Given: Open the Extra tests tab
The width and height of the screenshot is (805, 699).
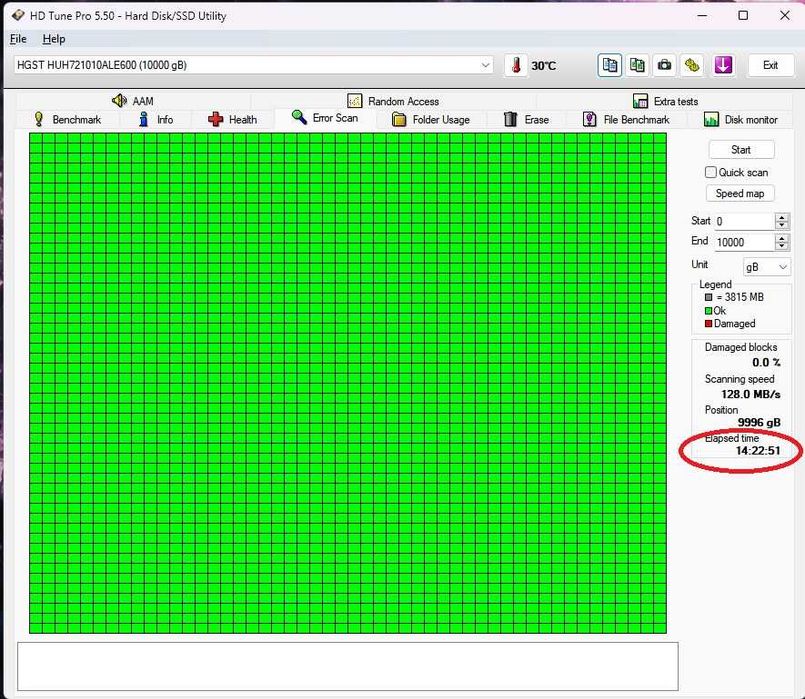Looking at the screenshot, I should [x=665, y=101].
